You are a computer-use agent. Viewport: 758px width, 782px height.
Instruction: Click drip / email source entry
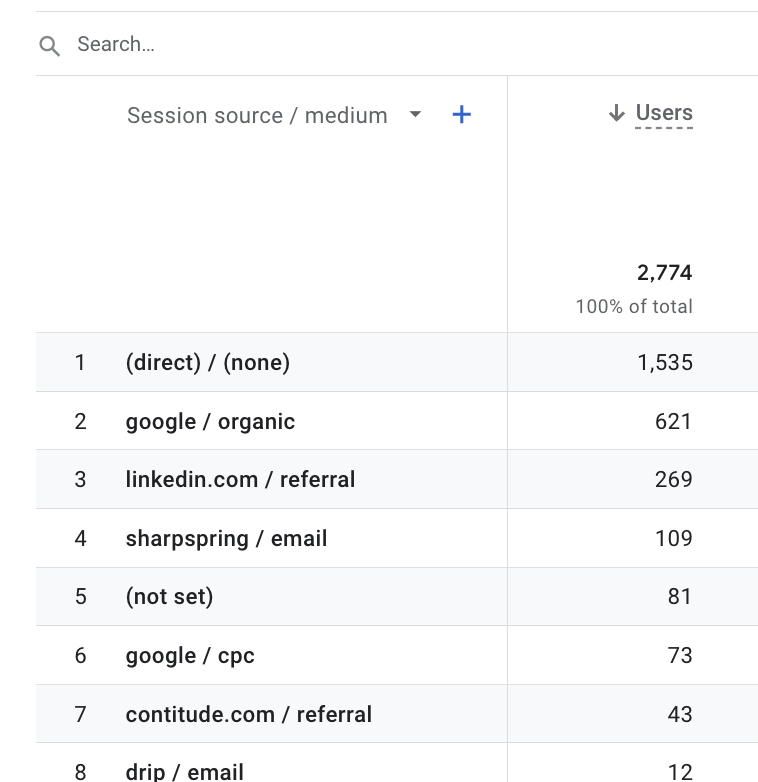pyautogui.click(x=184, y=771)
